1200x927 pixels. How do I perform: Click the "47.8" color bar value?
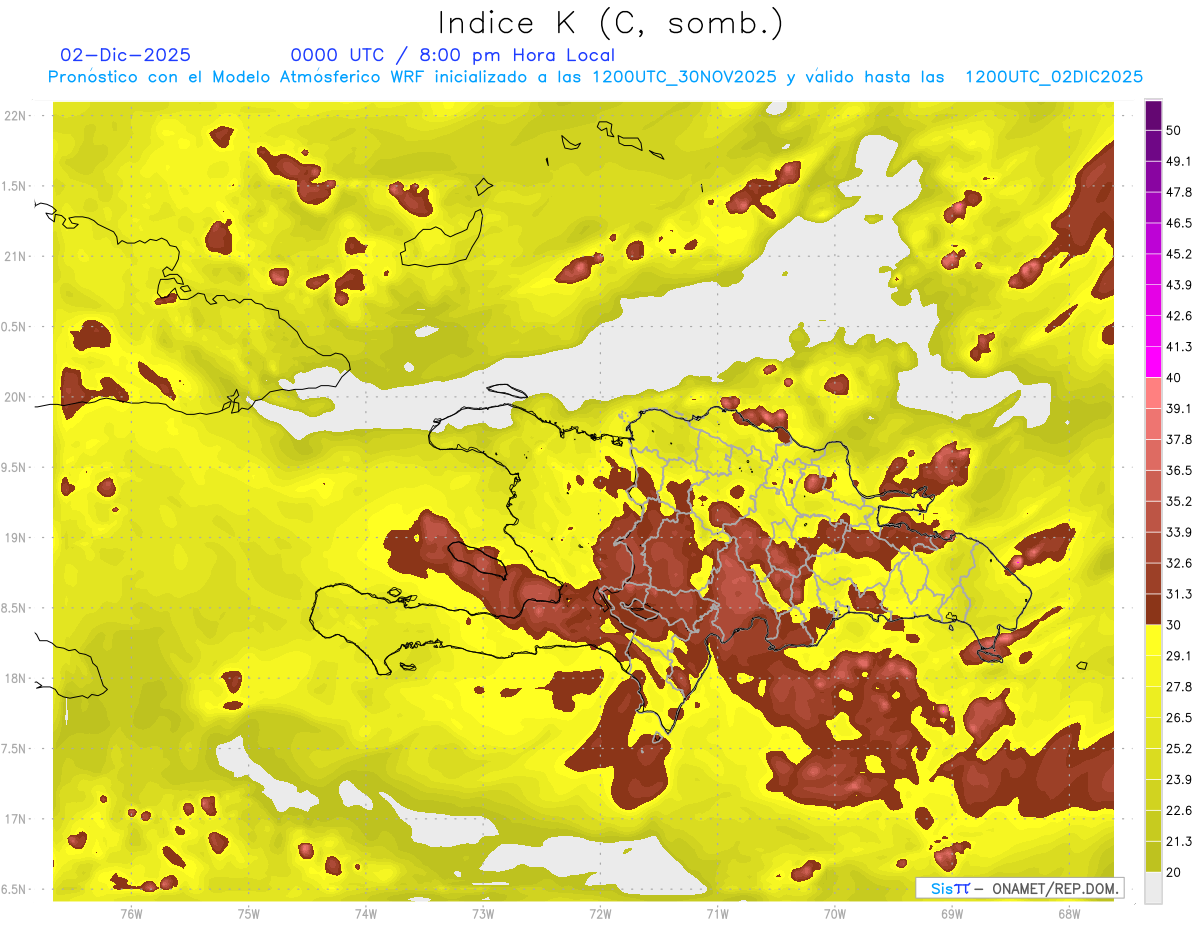point(1178,192)
